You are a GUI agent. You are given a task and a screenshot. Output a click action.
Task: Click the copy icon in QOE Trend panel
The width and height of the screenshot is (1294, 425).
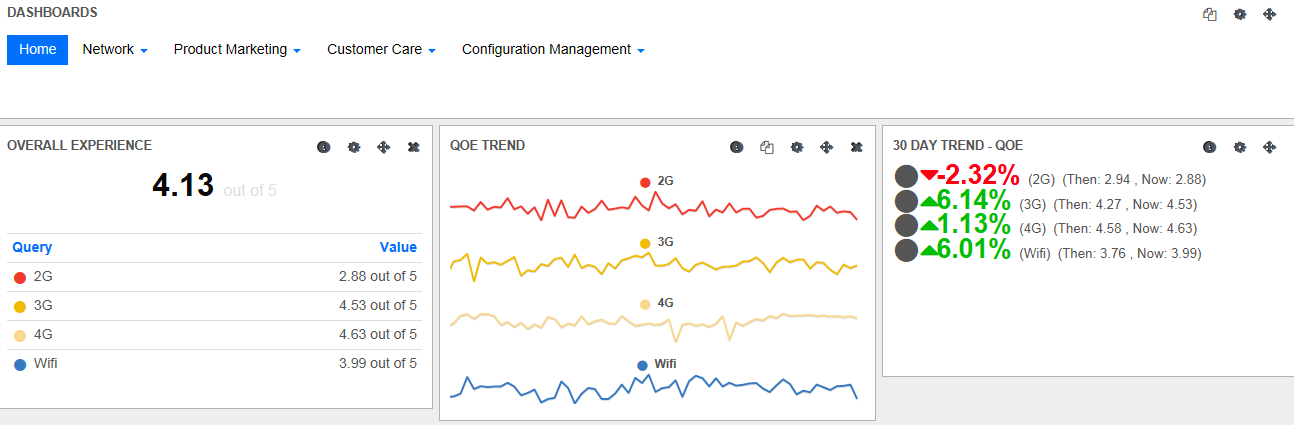pyautogui.click(x=767, y=147)
